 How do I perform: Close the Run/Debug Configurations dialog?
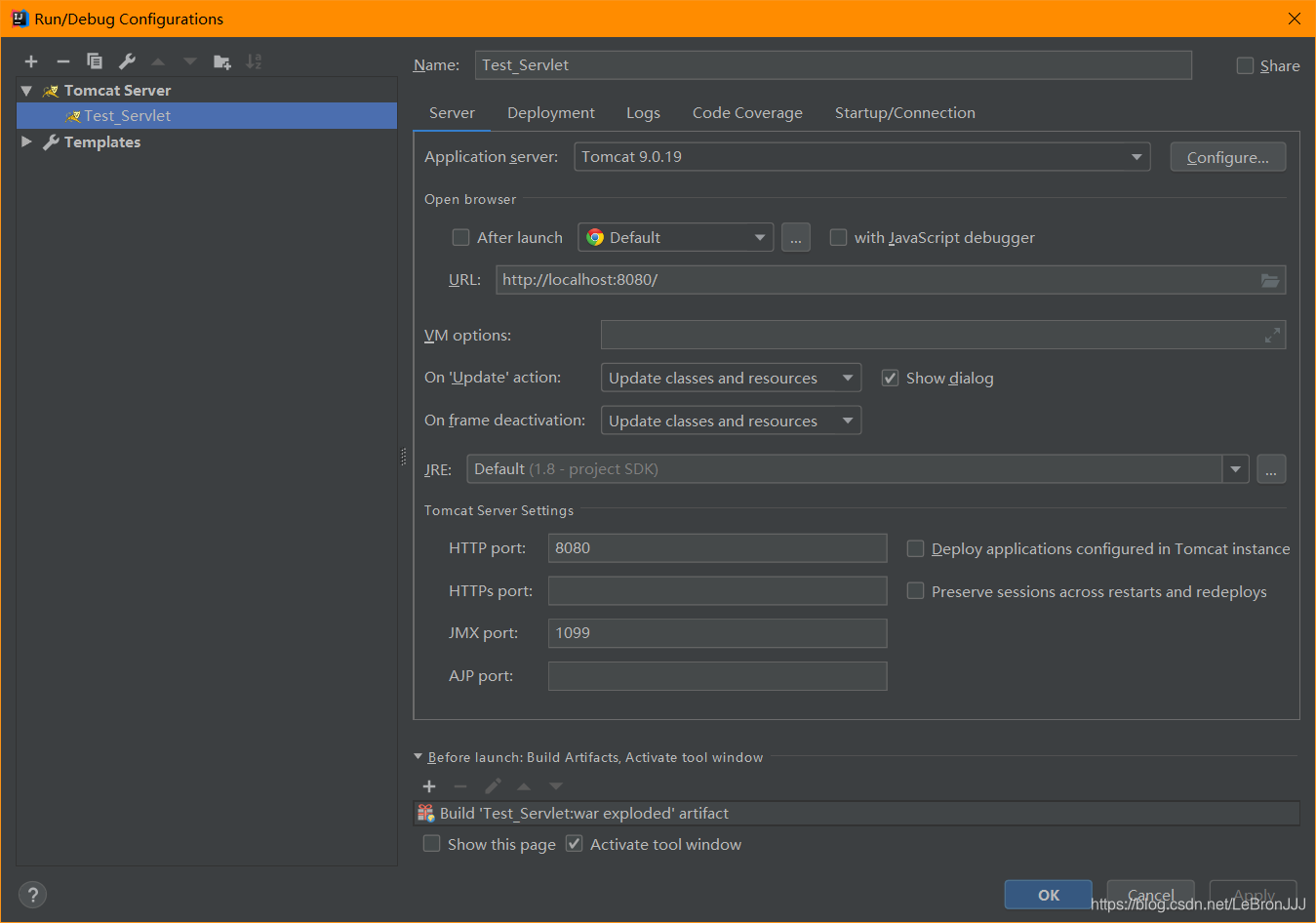point(1294,19)
